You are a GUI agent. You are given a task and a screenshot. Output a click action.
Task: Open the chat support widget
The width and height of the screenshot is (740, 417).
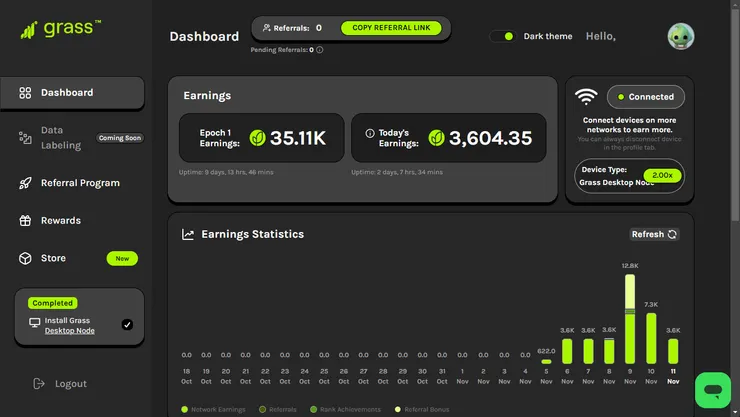coord(713,390)
